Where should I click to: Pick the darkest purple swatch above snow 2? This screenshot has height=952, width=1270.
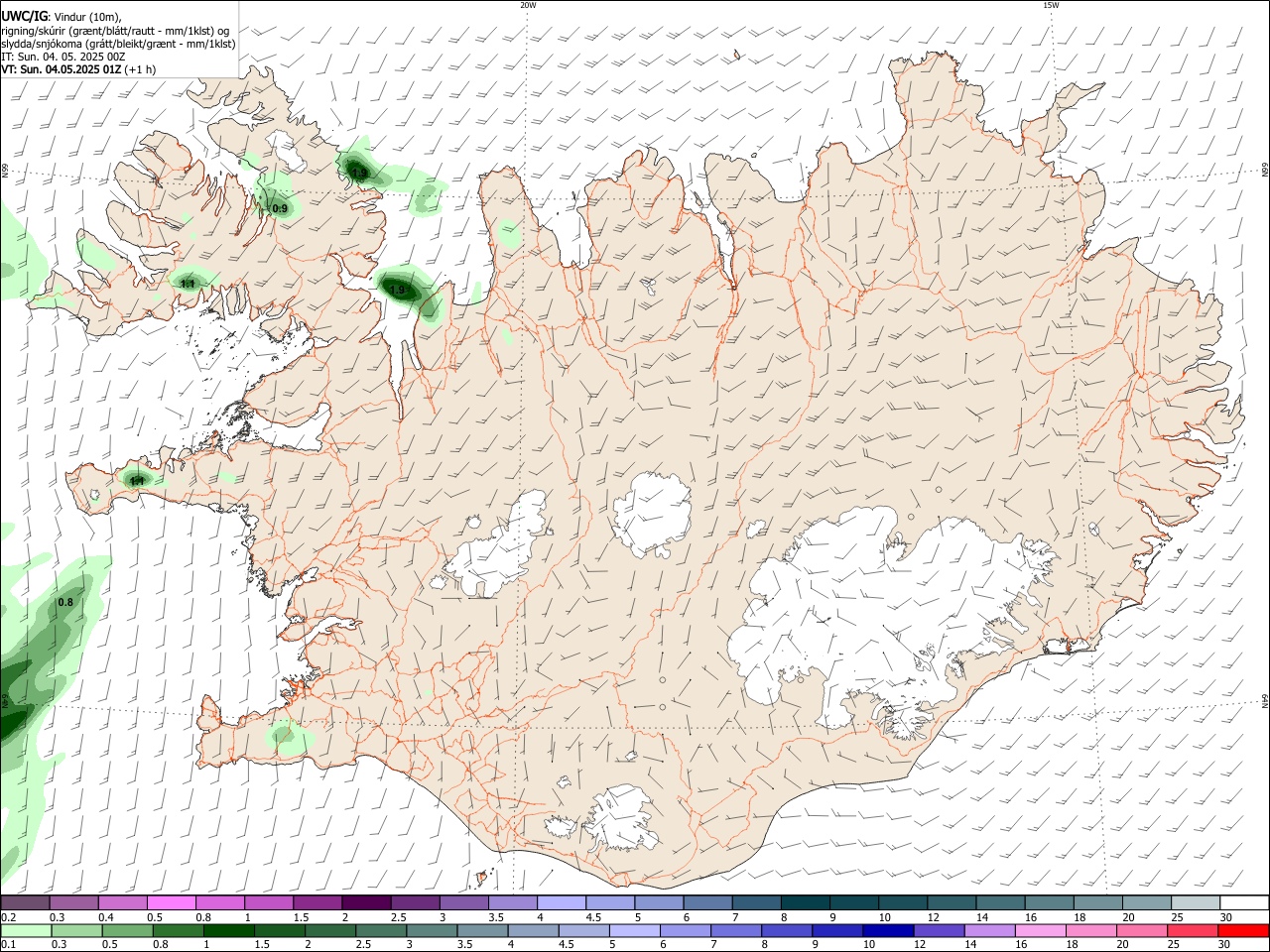365,903
